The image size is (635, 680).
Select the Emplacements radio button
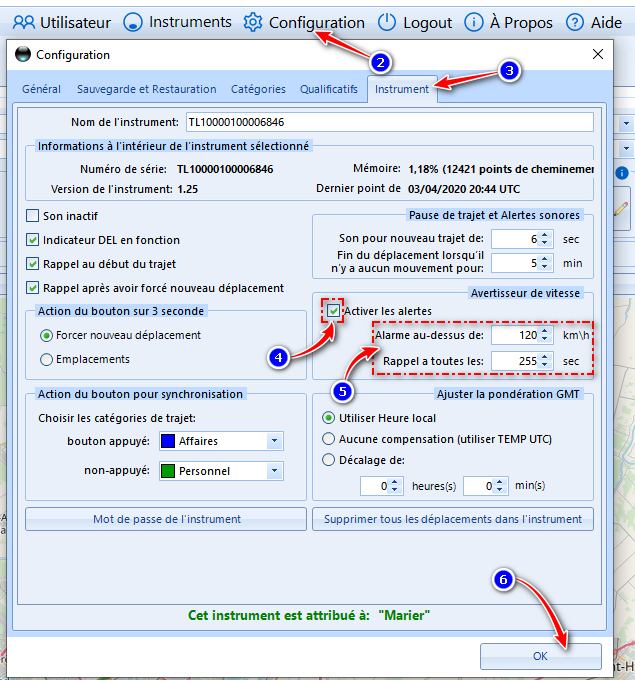coord(46,360)
